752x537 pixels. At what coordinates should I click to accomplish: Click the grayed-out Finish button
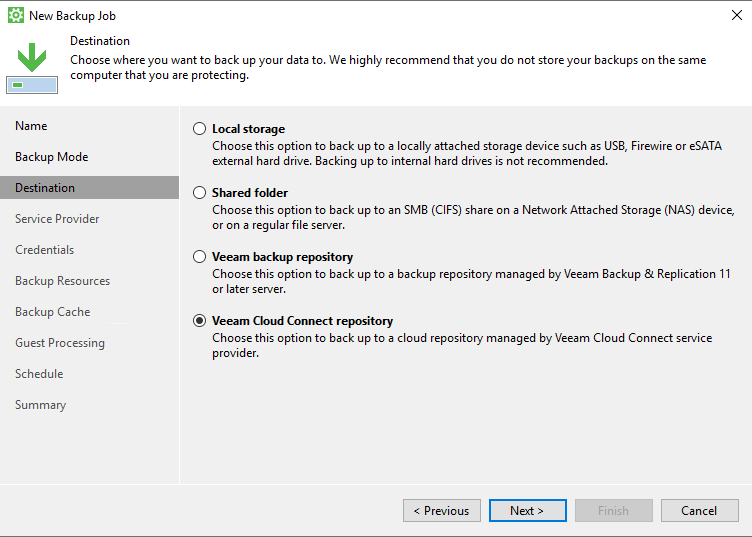click(x=614, y=511)
